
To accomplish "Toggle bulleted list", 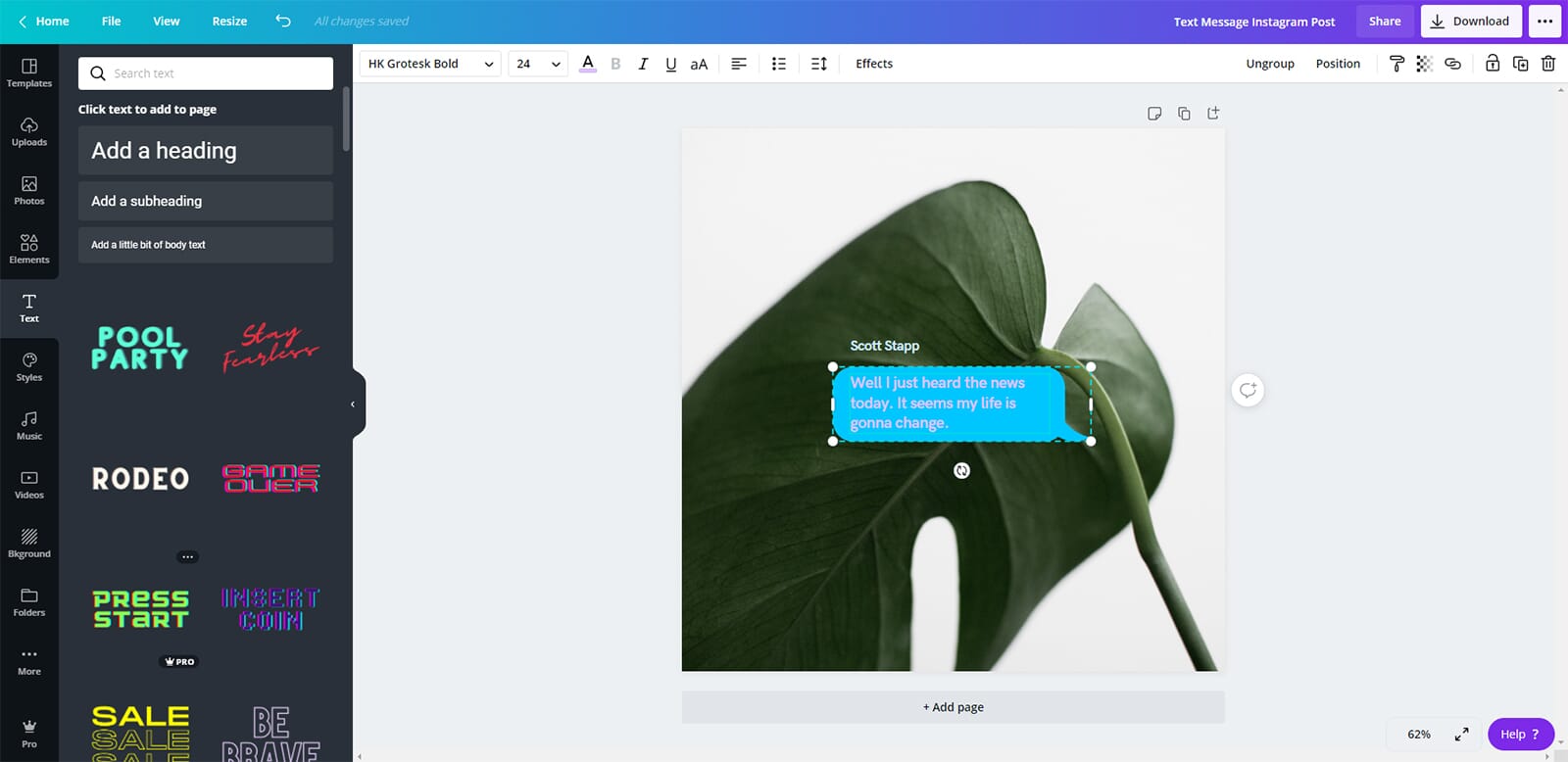I will (x=779, y=64).
